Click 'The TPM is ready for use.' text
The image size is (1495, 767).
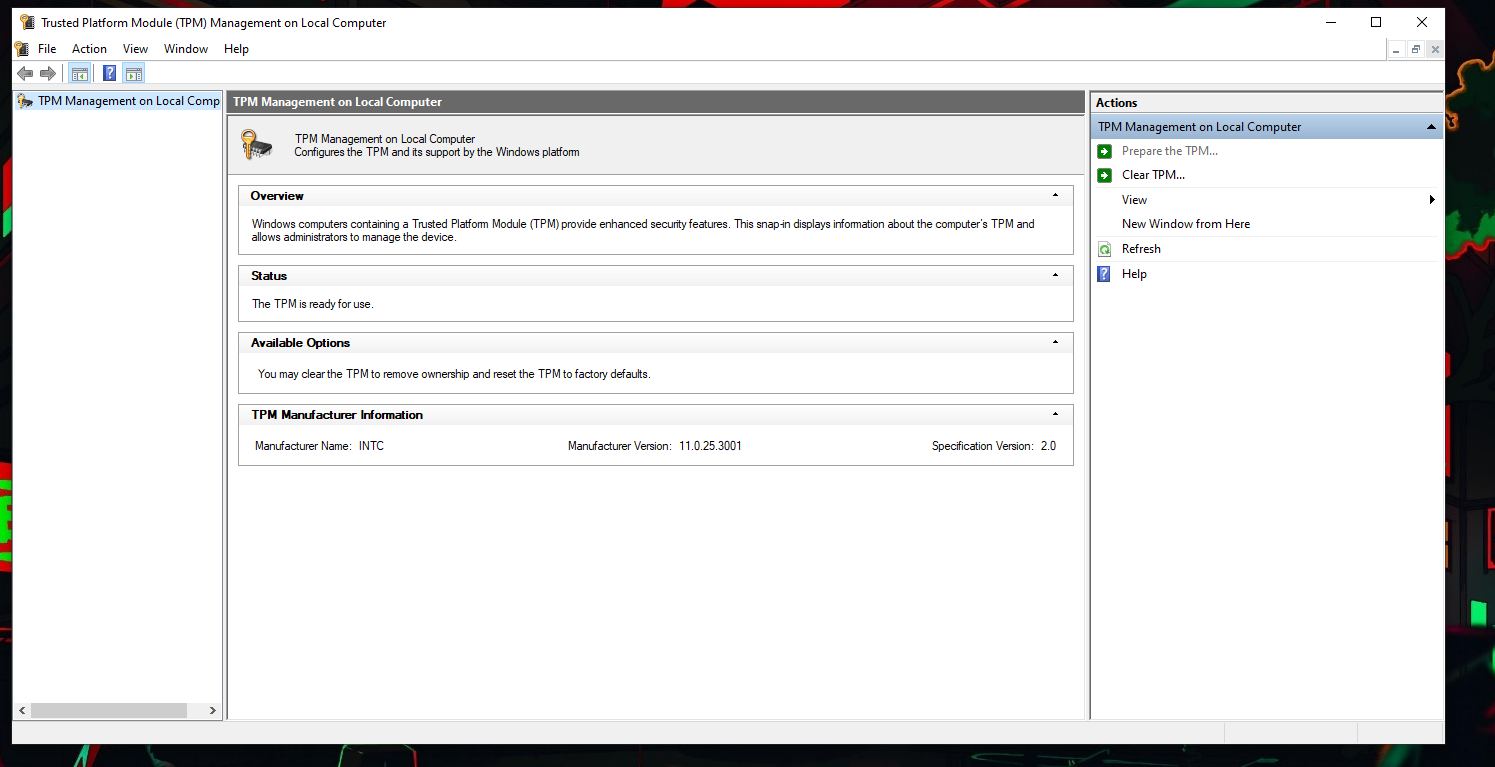click(312, 304)
